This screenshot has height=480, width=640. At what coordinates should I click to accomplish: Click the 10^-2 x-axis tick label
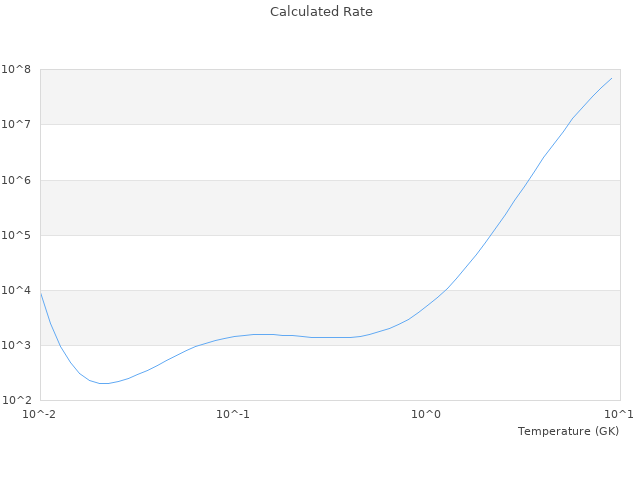pyautogui.click(x=40, y=414)
